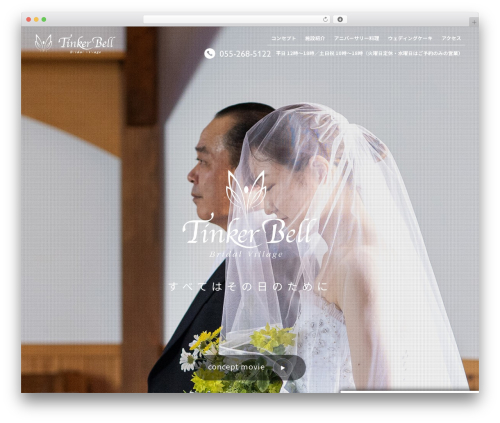Open a new tab with the plus button
Image resolution: width=500 pixels, height=423 pixels.
(474, 22)
